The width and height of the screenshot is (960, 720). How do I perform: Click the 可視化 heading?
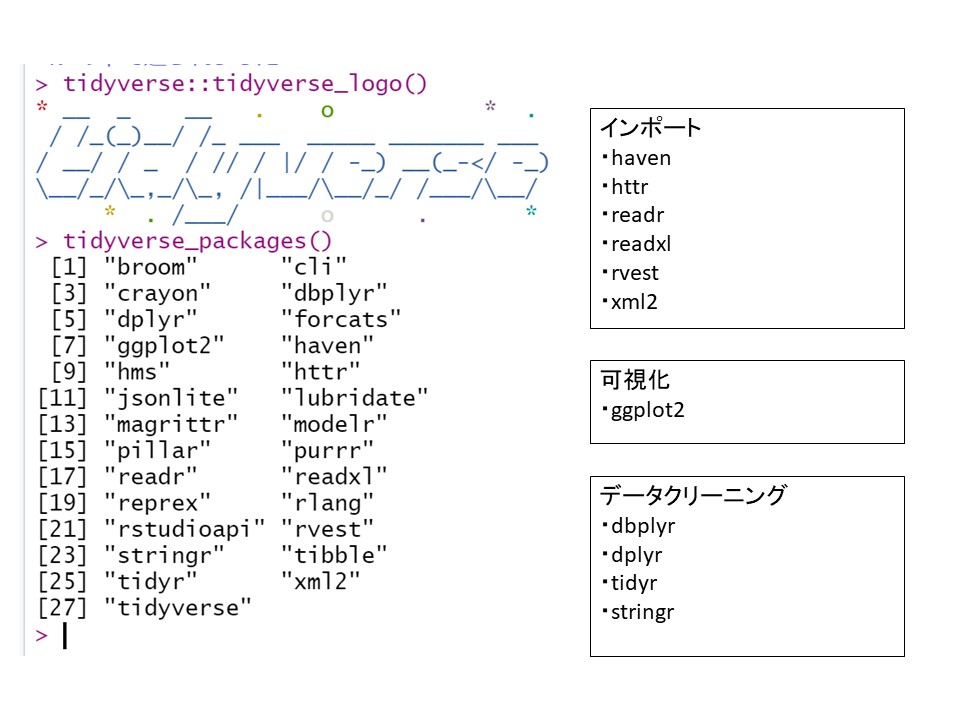(635, 380)
